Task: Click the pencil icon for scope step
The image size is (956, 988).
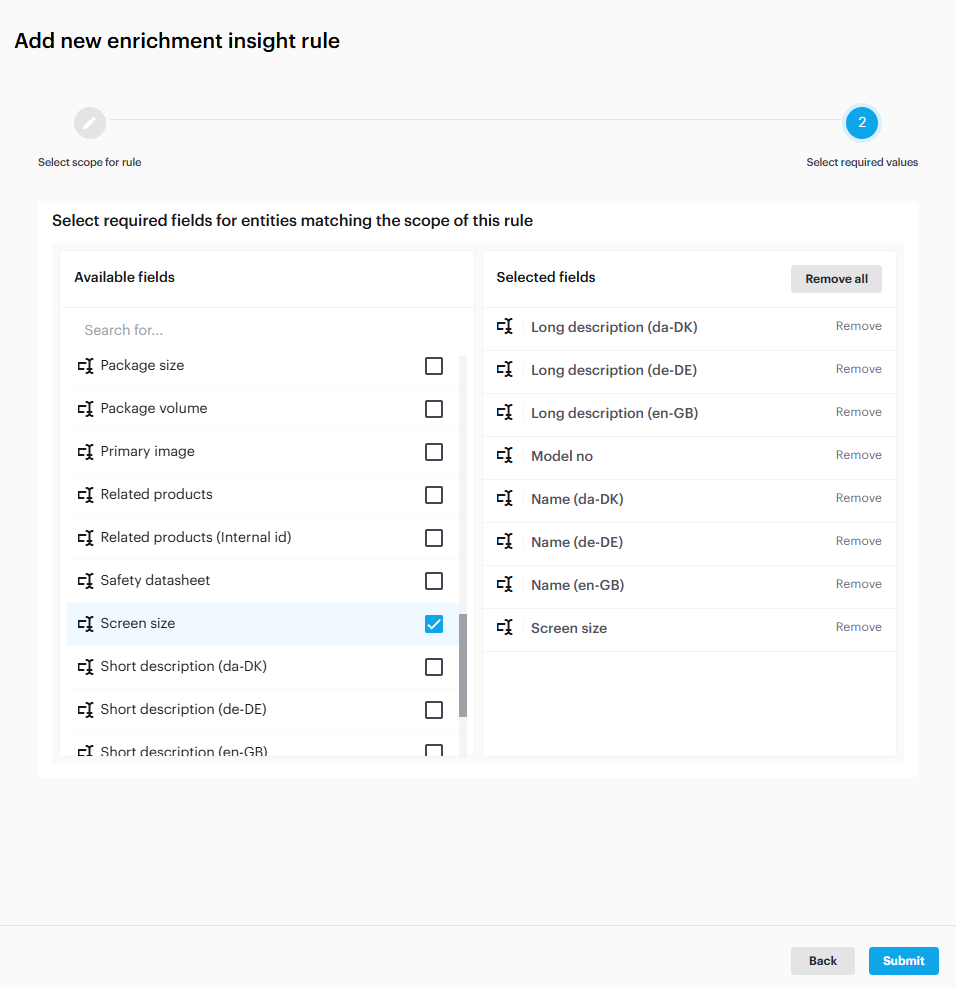Action: pyautogui.click(x=90, y=123)
